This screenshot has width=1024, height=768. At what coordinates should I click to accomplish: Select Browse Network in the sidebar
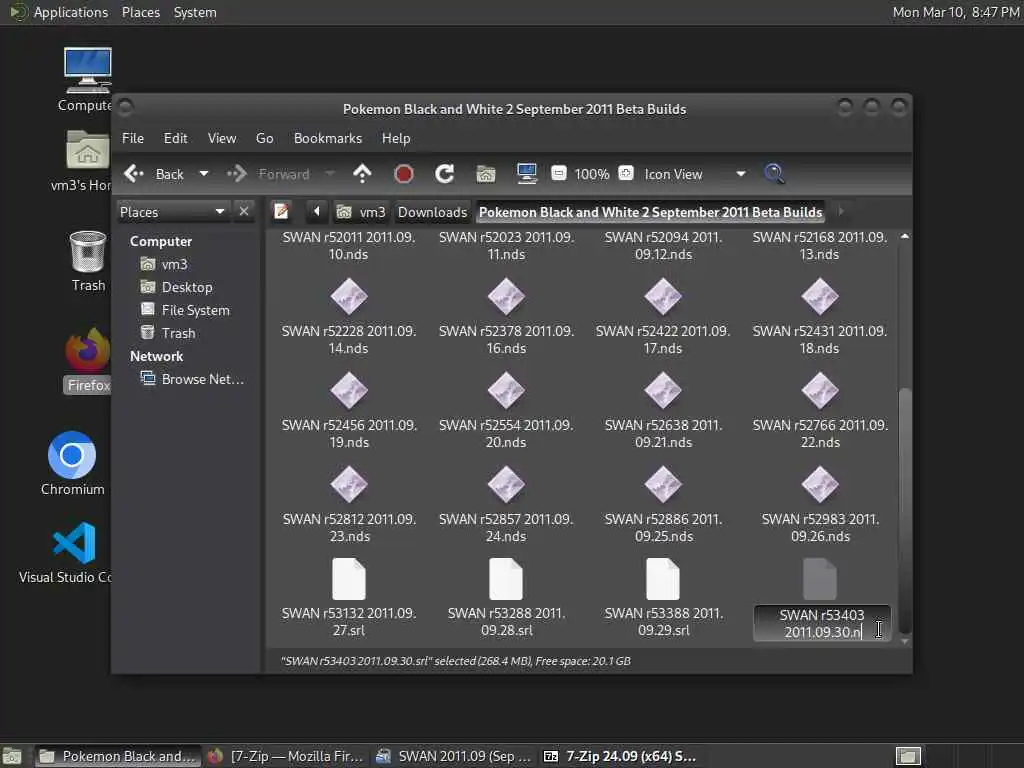(202, 379)
